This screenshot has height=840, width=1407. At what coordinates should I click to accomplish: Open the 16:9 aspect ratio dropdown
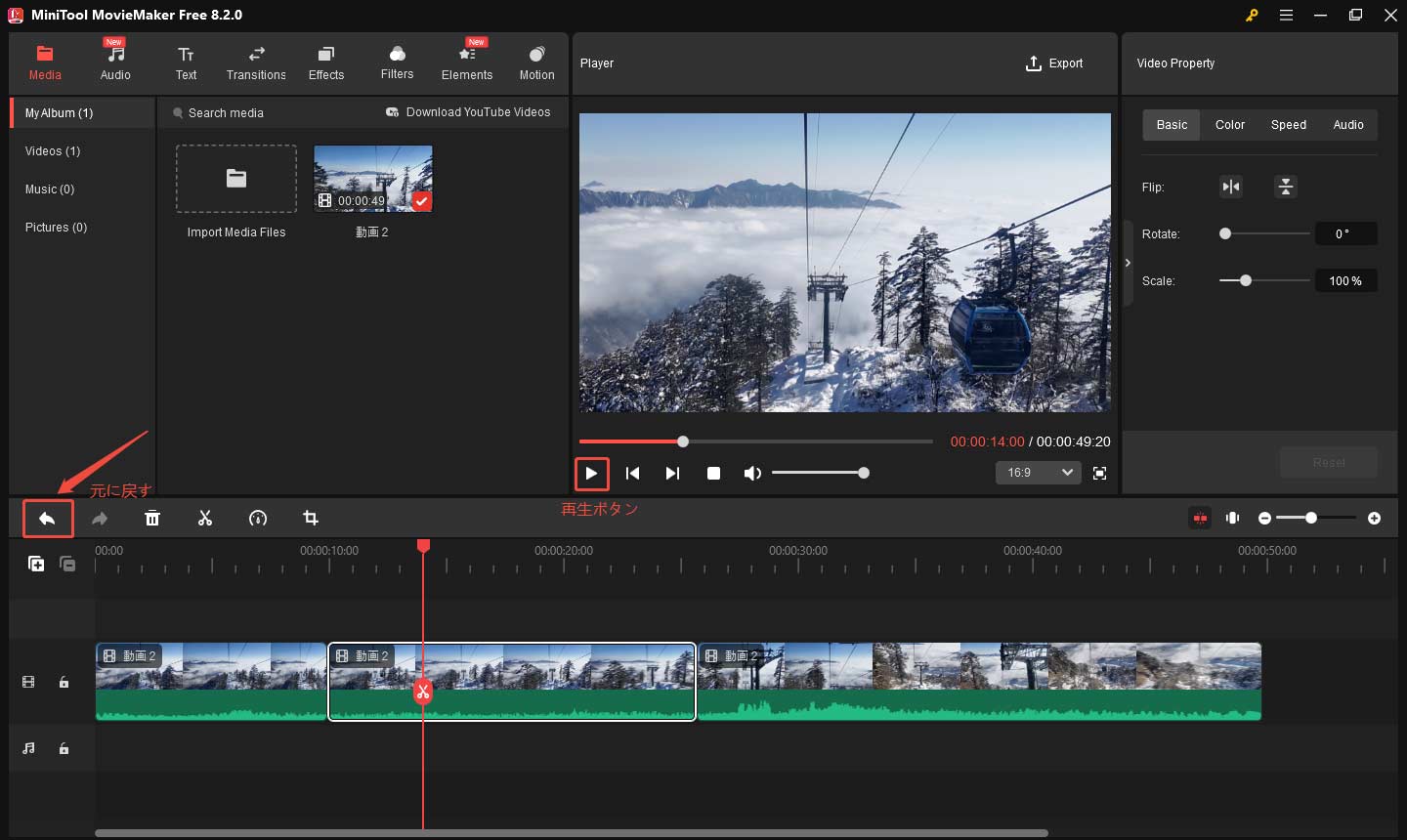pos(1038,473)
